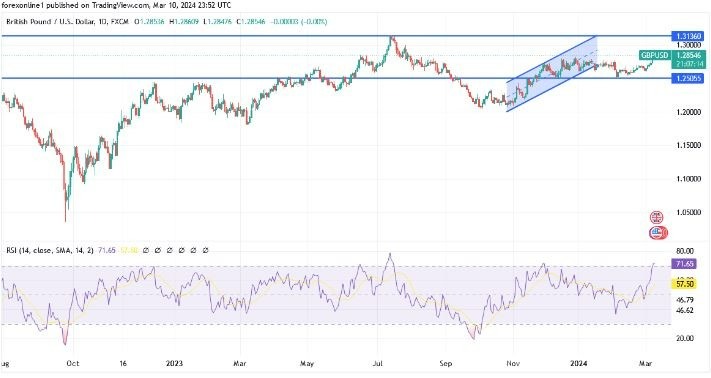The image size is (711, 378).
Task: Click the 16 date label on time axis
Action: pos(123,363)
